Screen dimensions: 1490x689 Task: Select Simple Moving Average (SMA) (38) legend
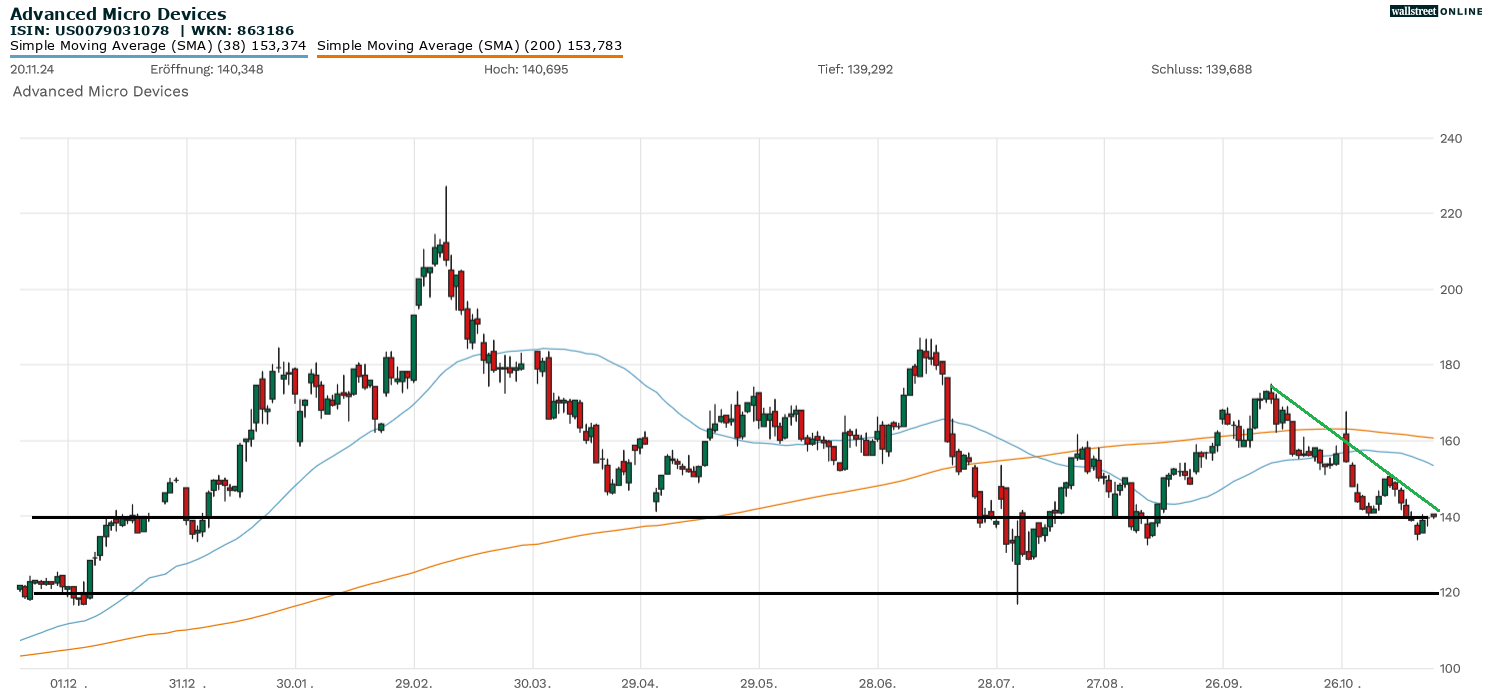pyautogui.click(x=158, y=46)
